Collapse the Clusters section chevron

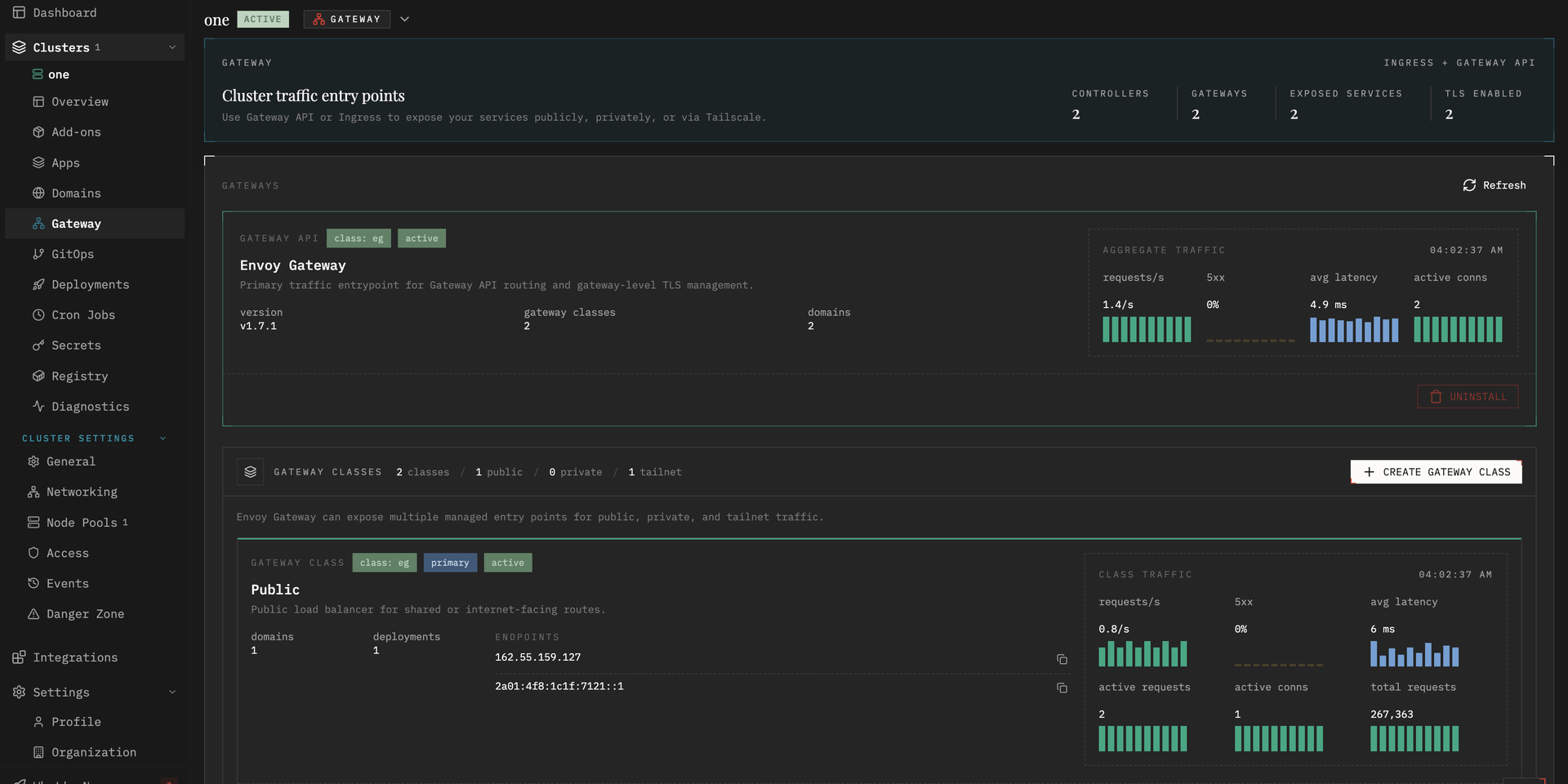click(x=172, y=47)
